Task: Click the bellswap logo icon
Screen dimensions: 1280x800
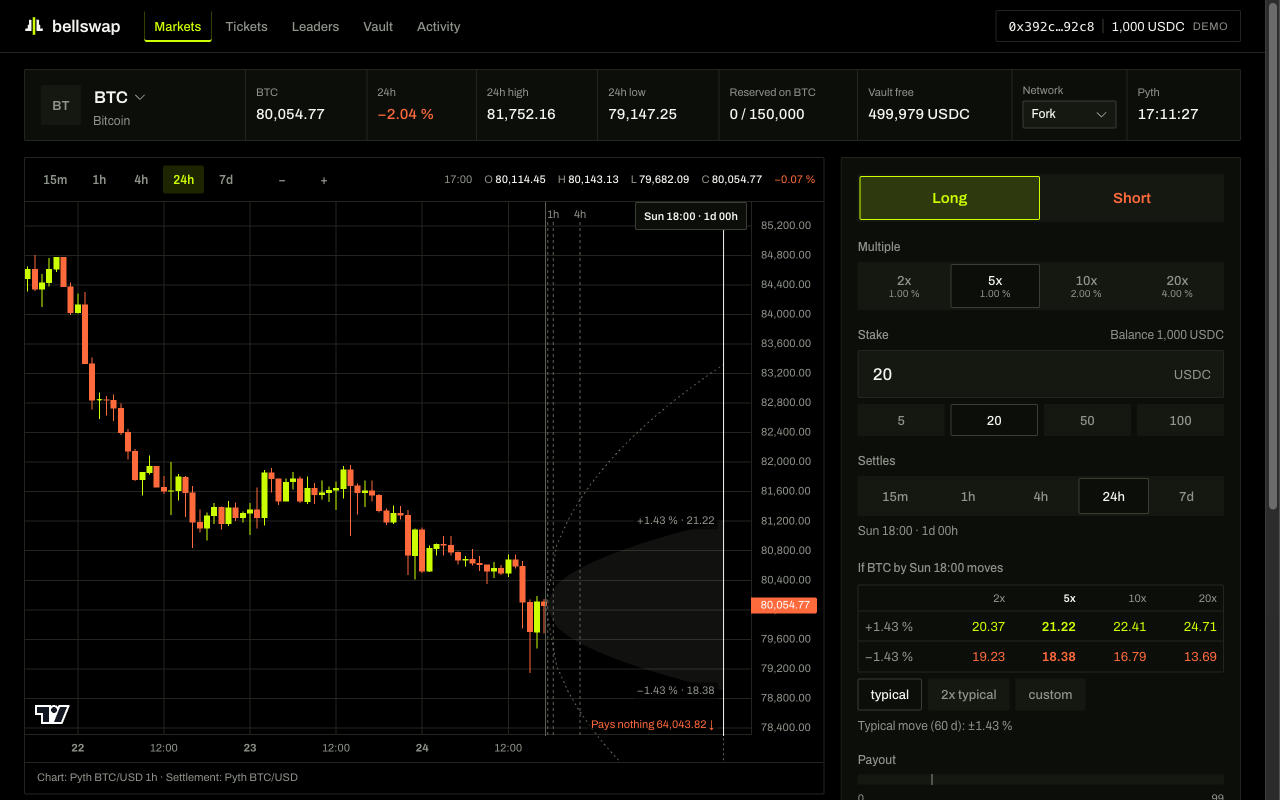Action: (34, 26)
